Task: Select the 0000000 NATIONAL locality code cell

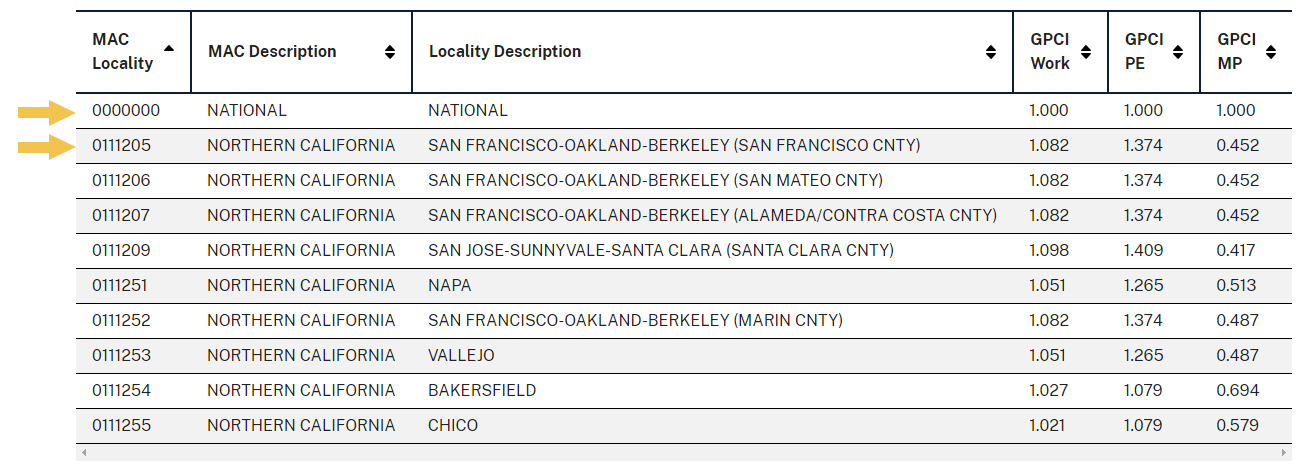Action: pyautogui.click(x=126, y=111)
